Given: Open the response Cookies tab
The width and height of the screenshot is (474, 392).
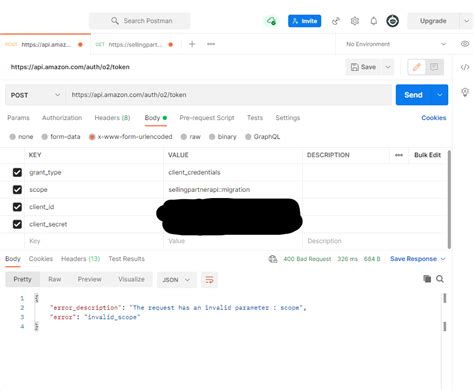Looking at the screenshot, I should coord(41,259).
